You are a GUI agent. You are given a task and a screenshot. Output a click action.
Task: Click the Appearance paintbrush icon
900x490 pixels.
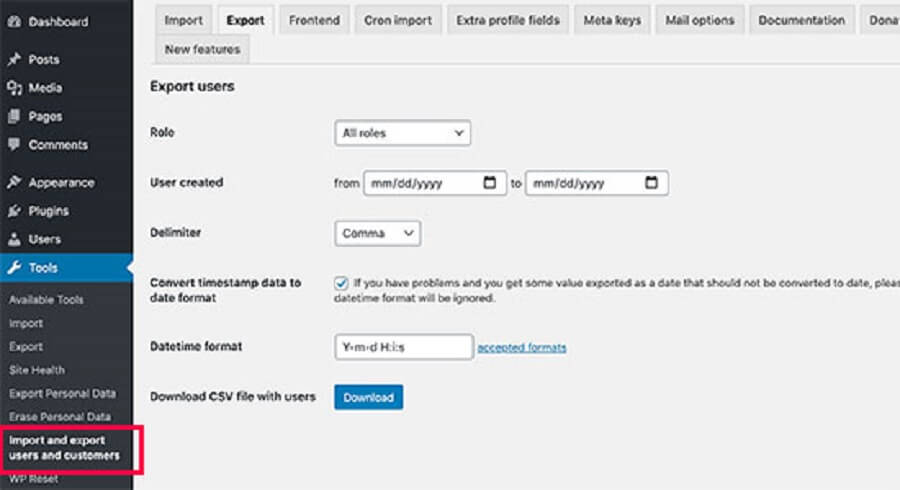point(14,182)
